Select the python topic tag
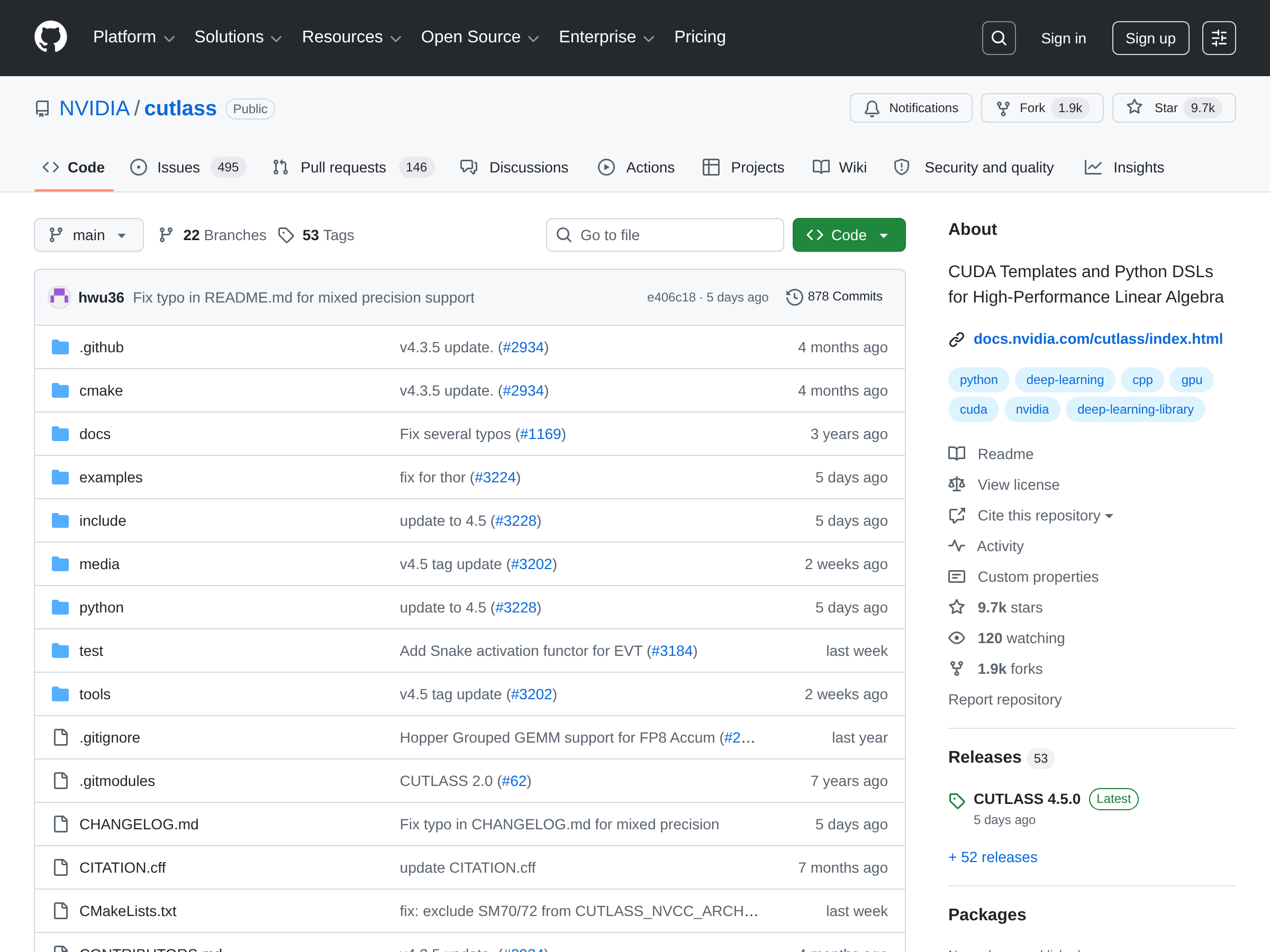This screenshot has height=952, width=1270. click(978, 380)
